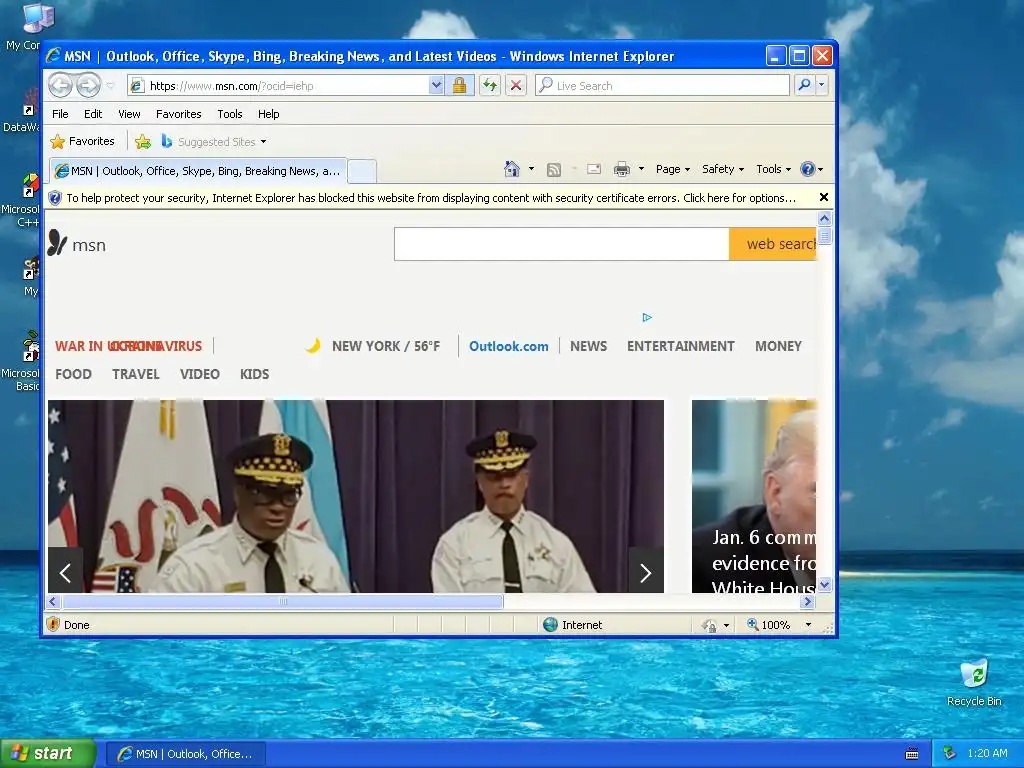Click the RSS feeds icon

[x=554, y=169]
